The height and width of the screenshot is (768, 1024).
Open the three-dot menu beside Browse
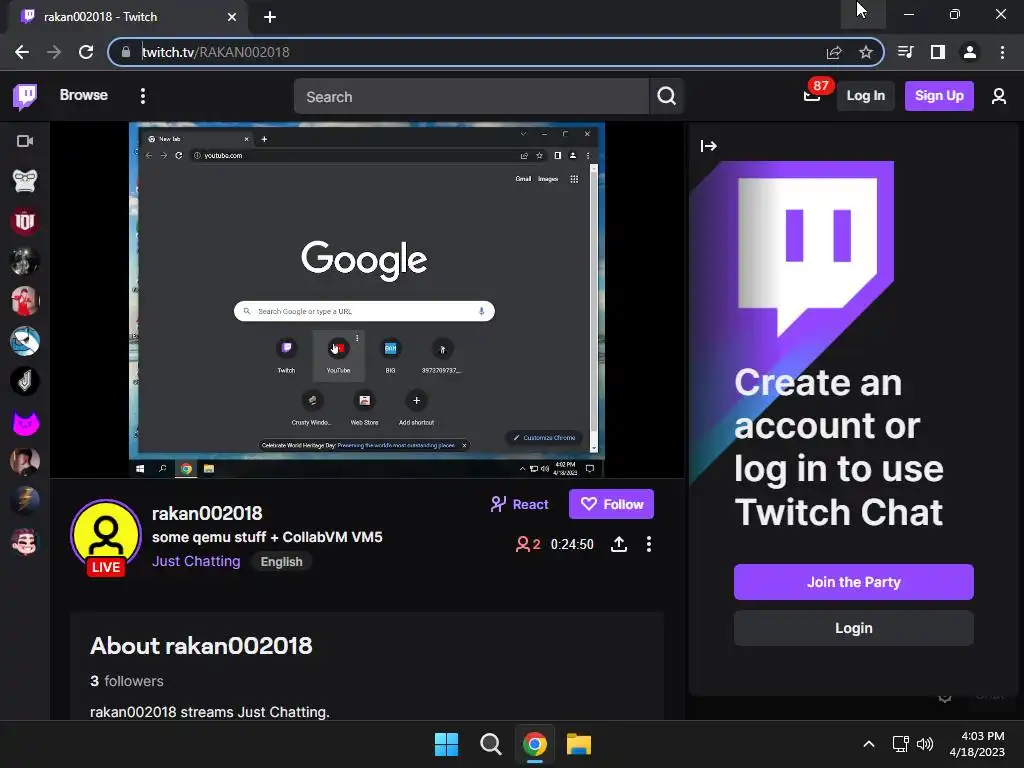pos(143,96)
